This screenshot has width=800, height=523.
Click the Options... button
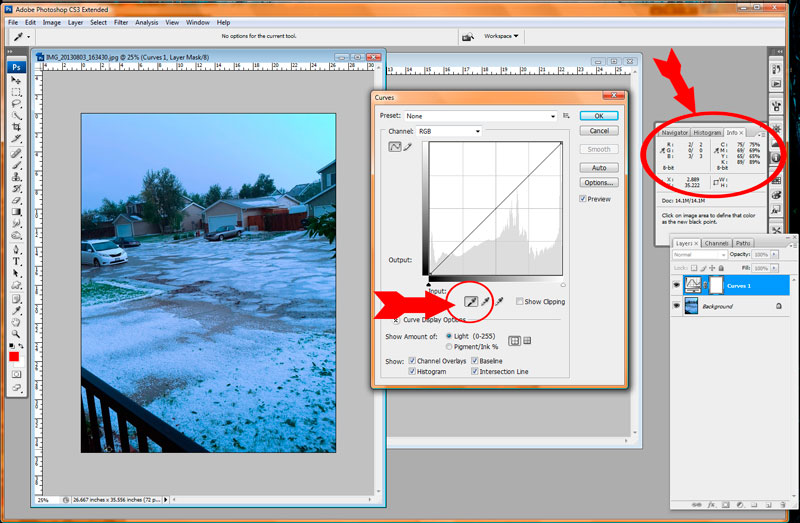click(x=599, y=183)
